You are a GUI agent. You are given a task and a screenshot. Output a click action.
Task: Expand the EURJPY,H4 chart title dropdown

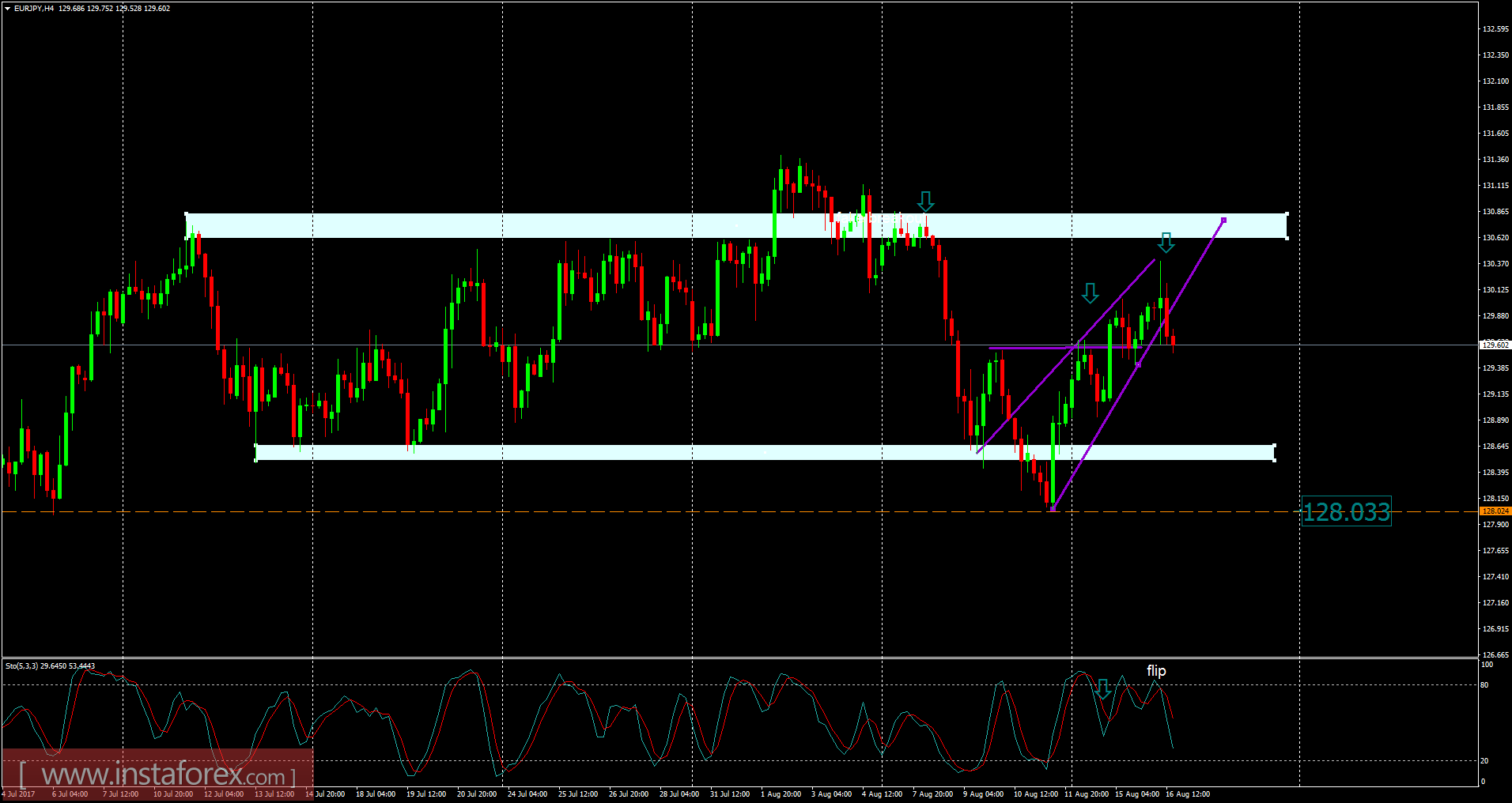click(6, 9)
